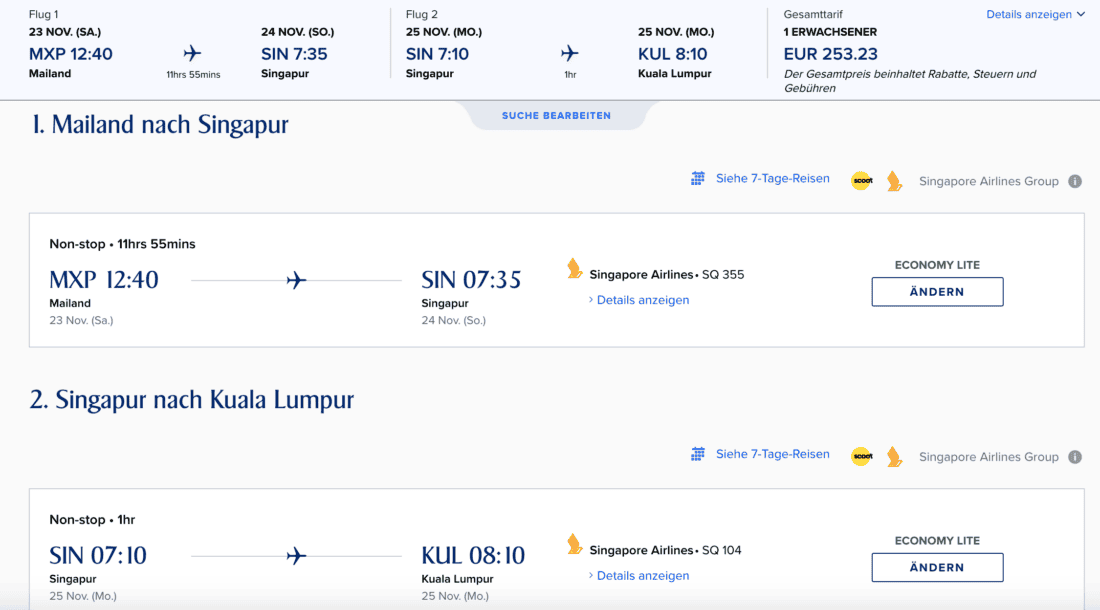Click the calendar icon for Kuala Lumpur flight
The height and width of the screenshot is (610, 1100).
pyautogui.click(x=698, y=454)
